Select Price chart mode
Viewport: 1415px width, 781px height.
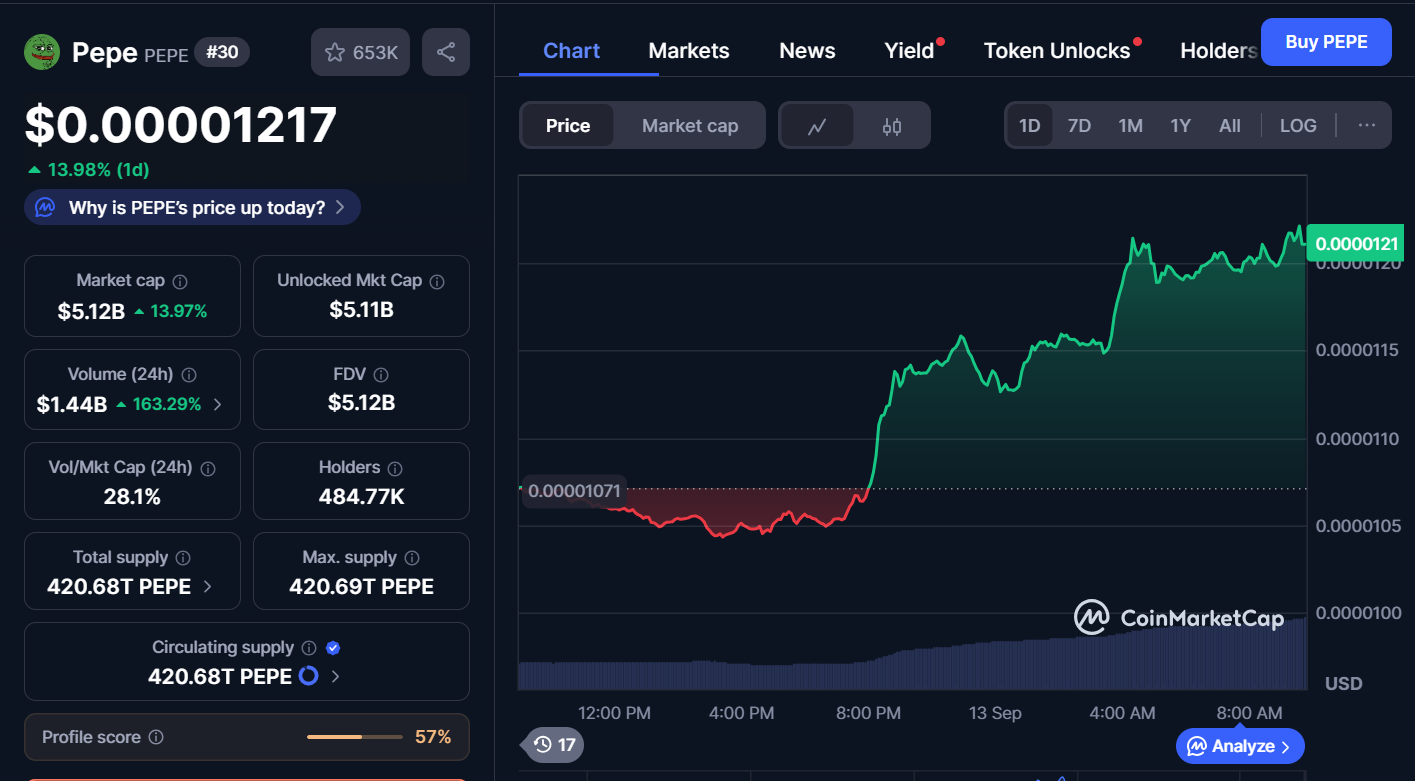[568, 126]
